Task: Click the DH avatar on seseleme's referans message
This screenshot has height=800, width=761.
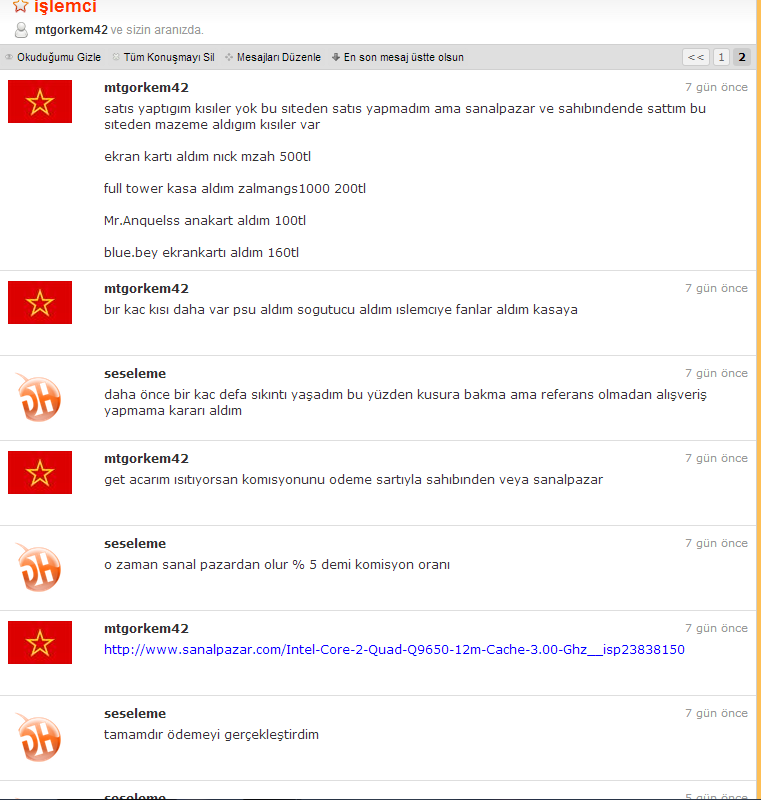Action: [x=40, y=397]
